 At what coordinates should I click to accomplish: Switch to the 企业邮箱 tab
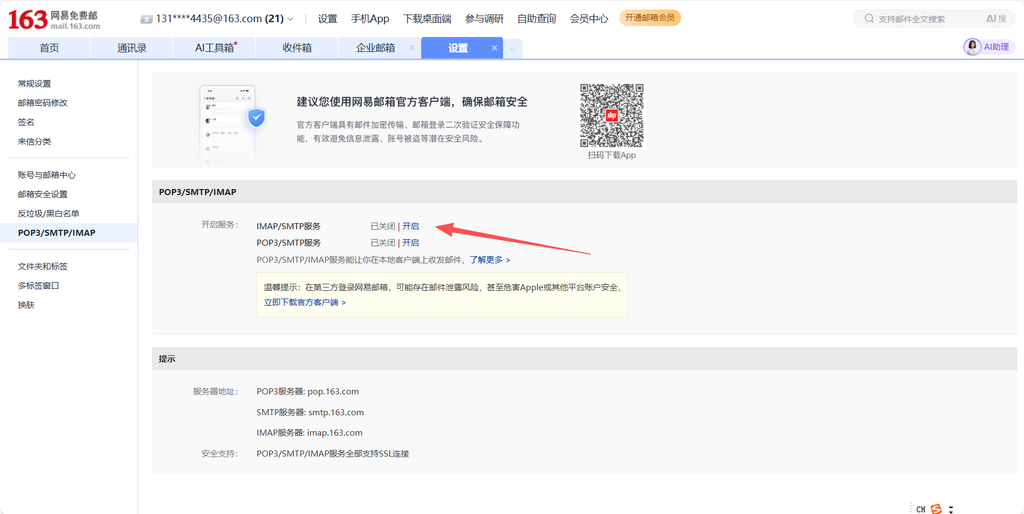pos(375,48)
